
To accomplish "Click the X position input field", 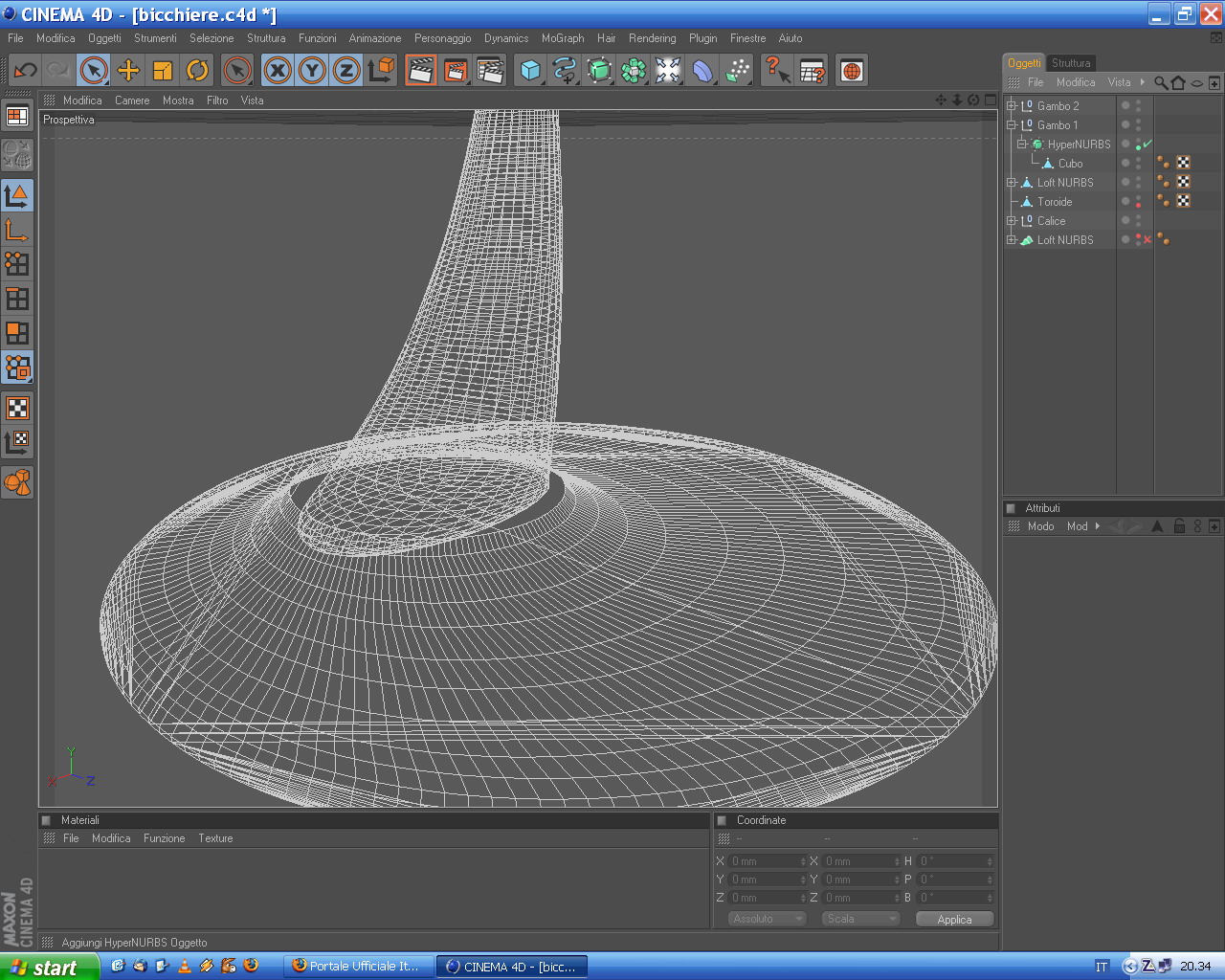I will click(x=766, y=861).
